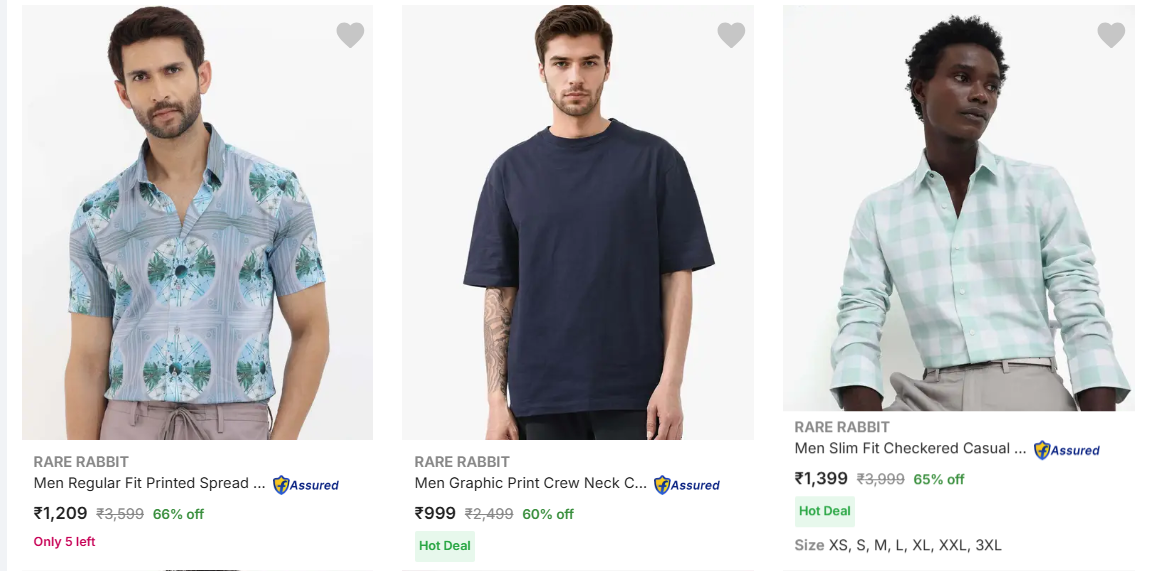Click Assured badge on printed shirt
Screen dimensions: 1153x571
coord(306,485)
